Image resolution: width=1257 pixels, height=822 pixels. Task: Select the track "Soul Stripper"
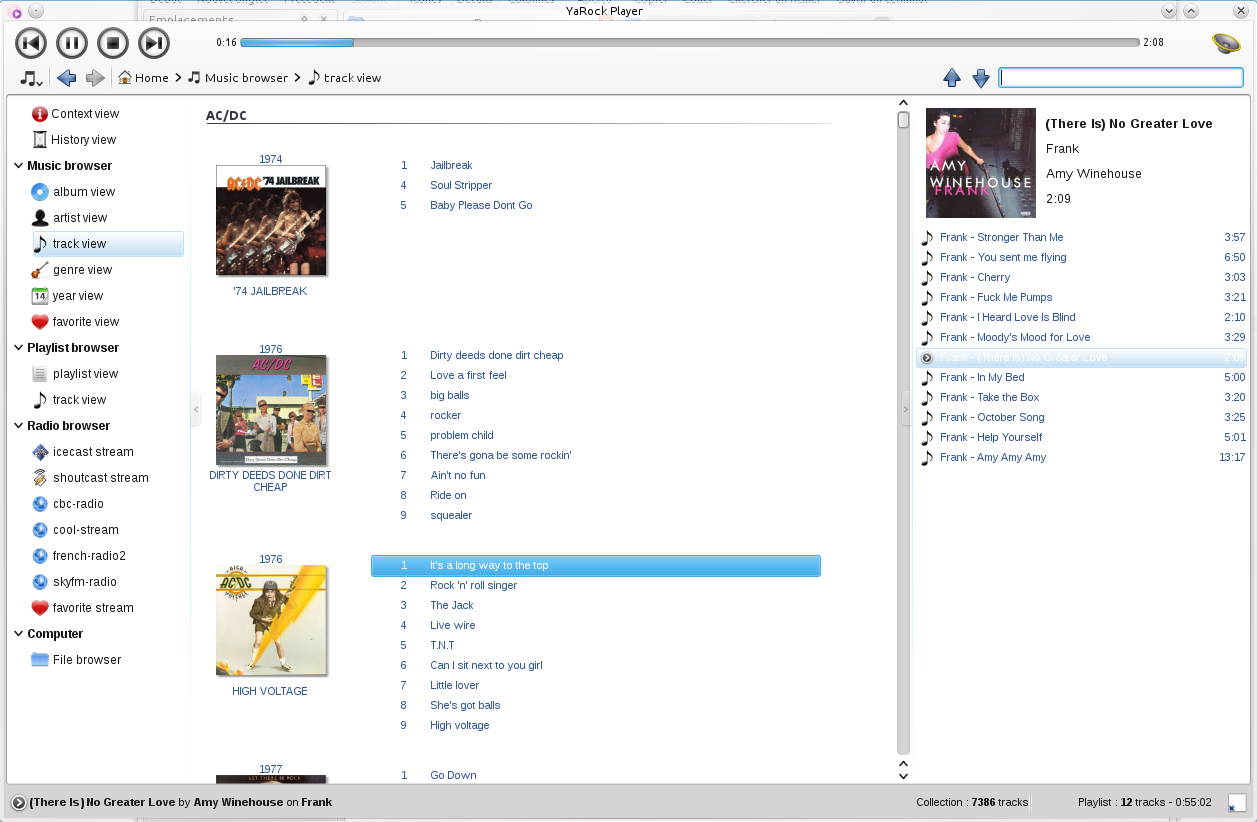(461, 185)
